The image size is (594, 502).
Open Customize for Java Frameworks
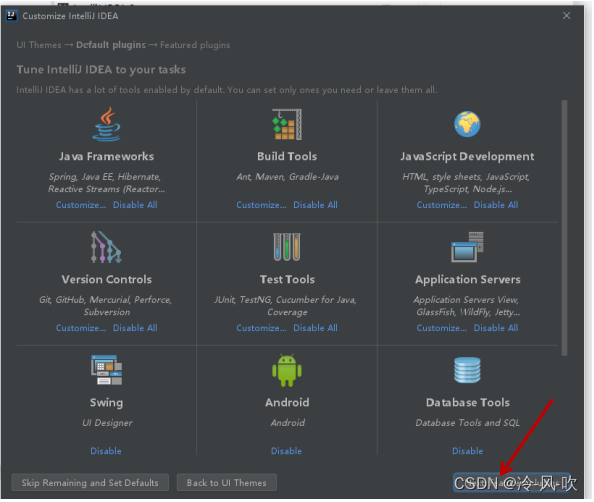pyautogui.click(x=81, y=205)
